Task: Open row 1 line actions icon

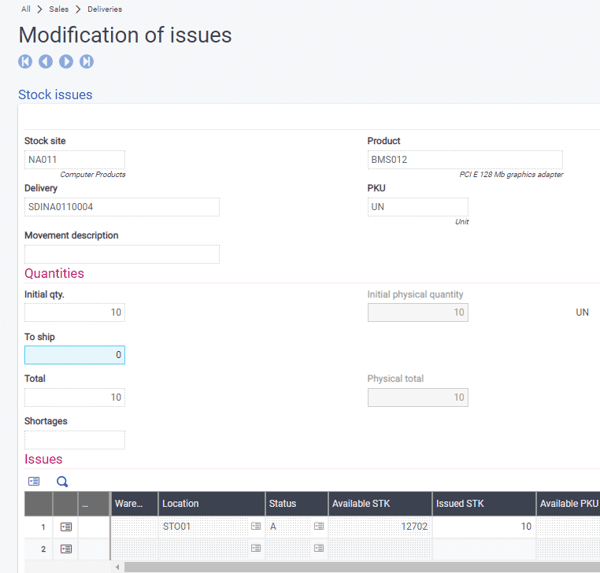Action: pyautogui.click(x=66, y=526)
